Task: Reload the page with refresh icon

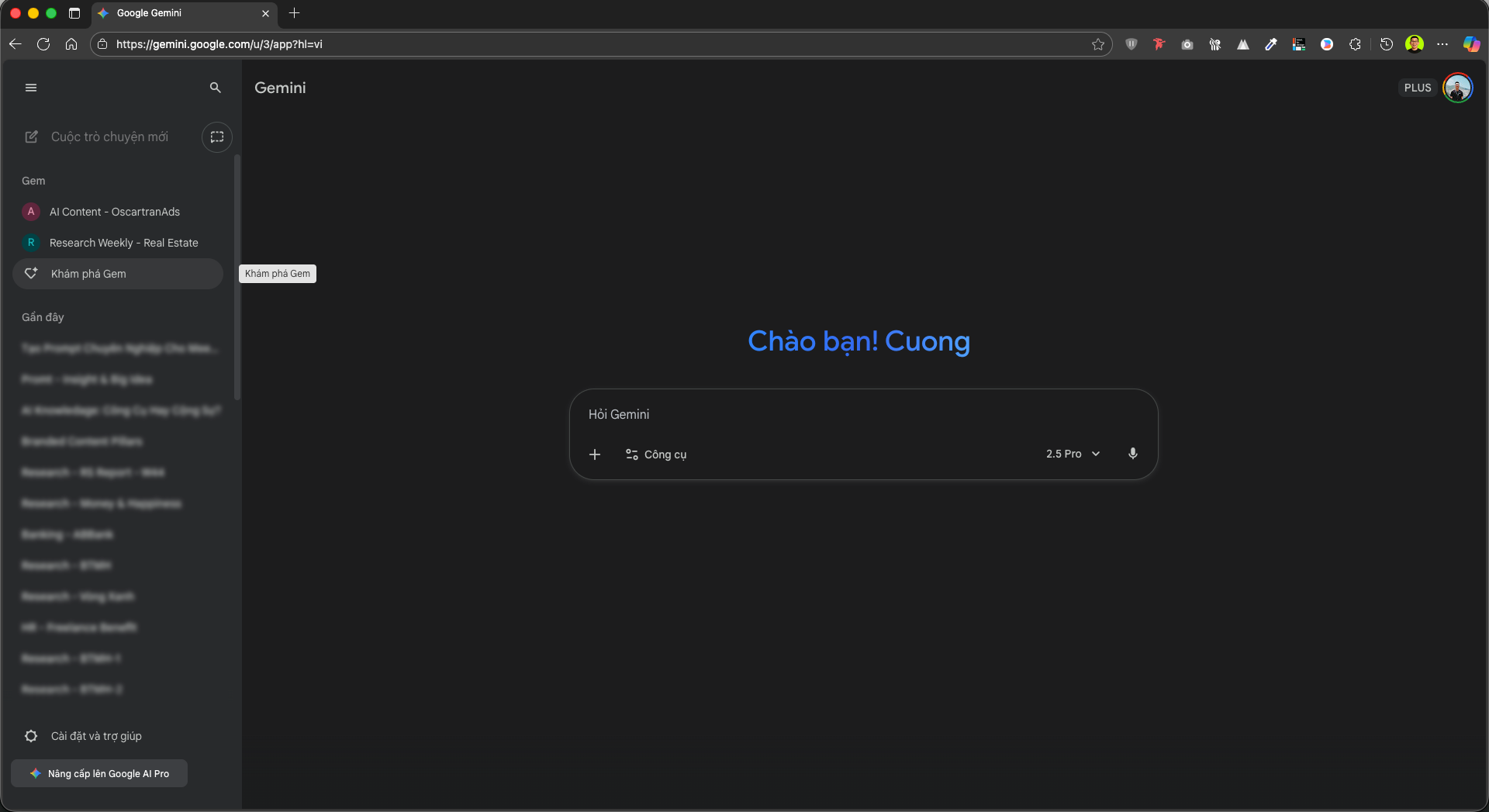Action: pos(43,44)
